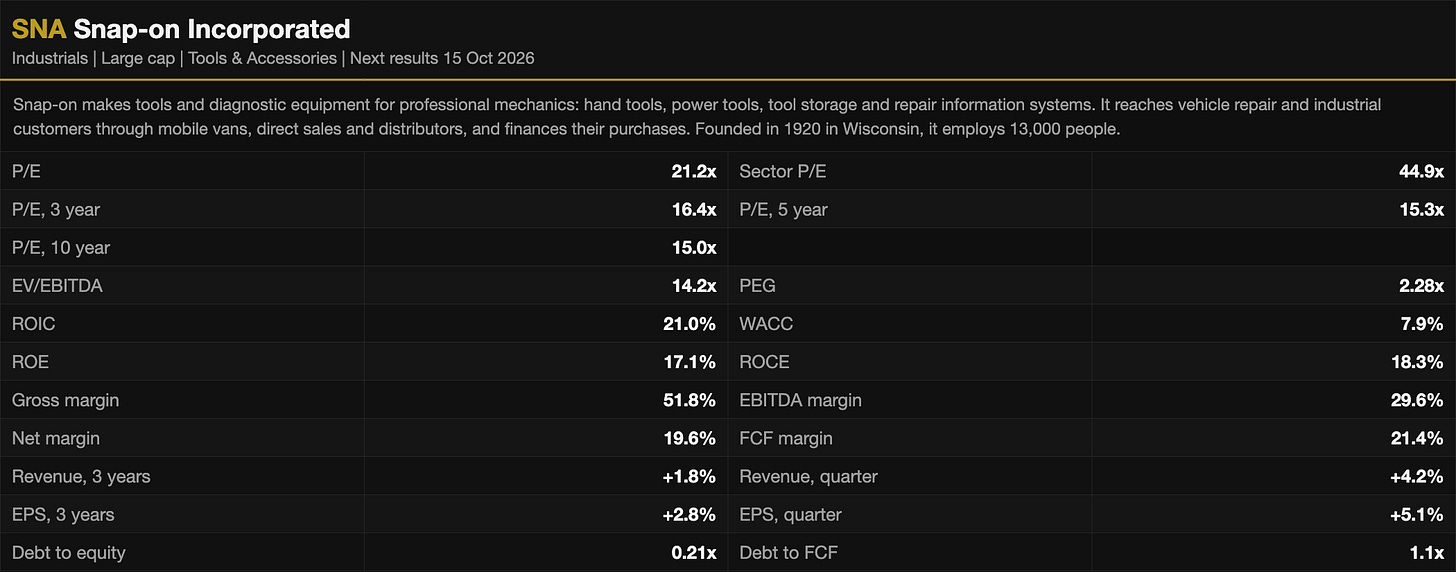
Task: Select the +5.1% EPS value
Action: 1418,514
